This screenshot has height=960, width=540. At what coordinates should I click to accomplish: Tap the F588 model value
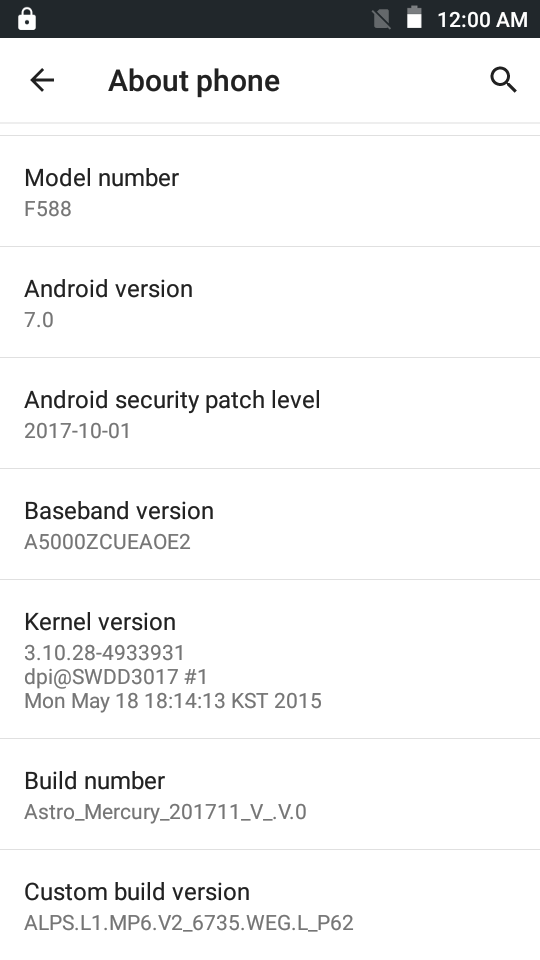(x=48, y=209)
